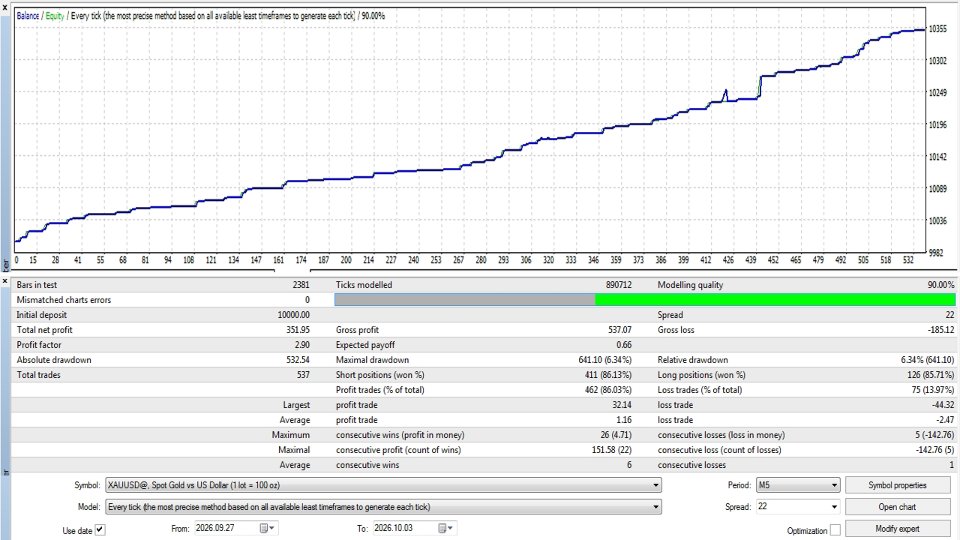Click the Open chart button

pos(897,507)
